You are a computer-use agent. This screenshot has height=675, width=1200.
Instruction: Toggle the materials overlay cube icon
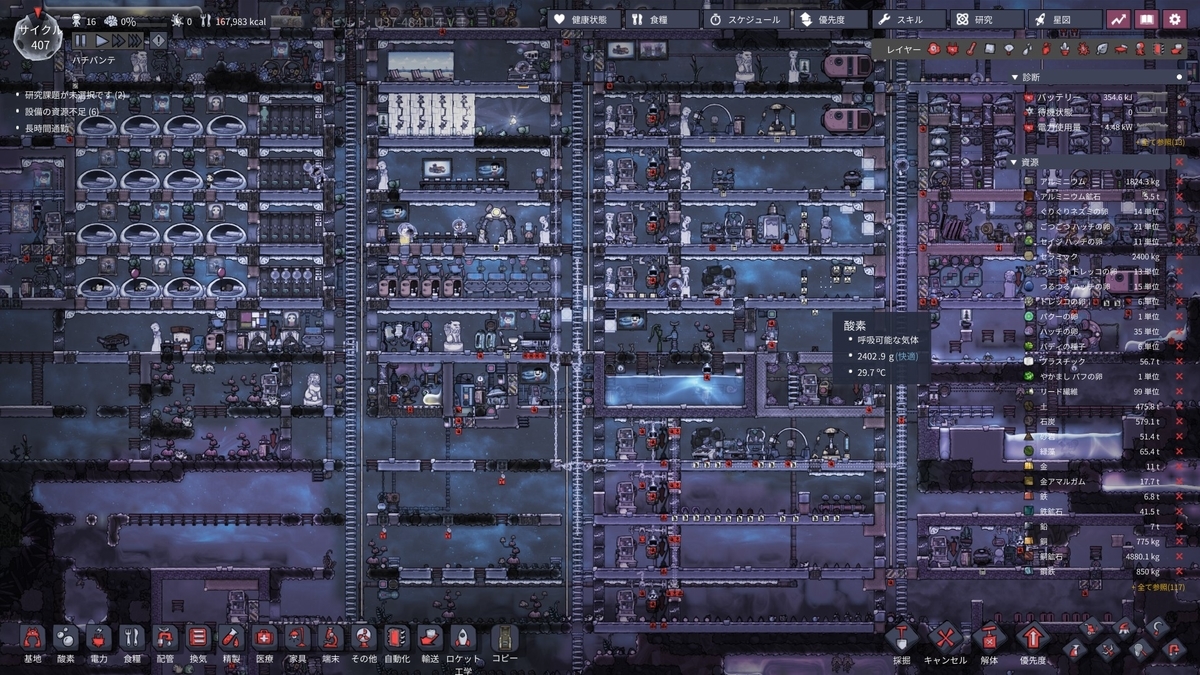click(x=989, y=48)
